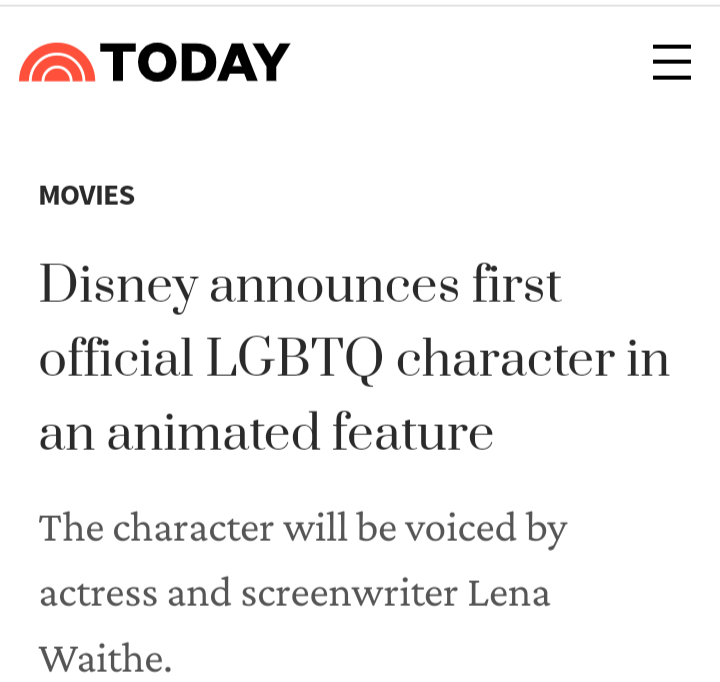Click the word Disney in the headline
The width and height of the screenshot is (720, 682).
pyautogui.click(x=118, y=286)
